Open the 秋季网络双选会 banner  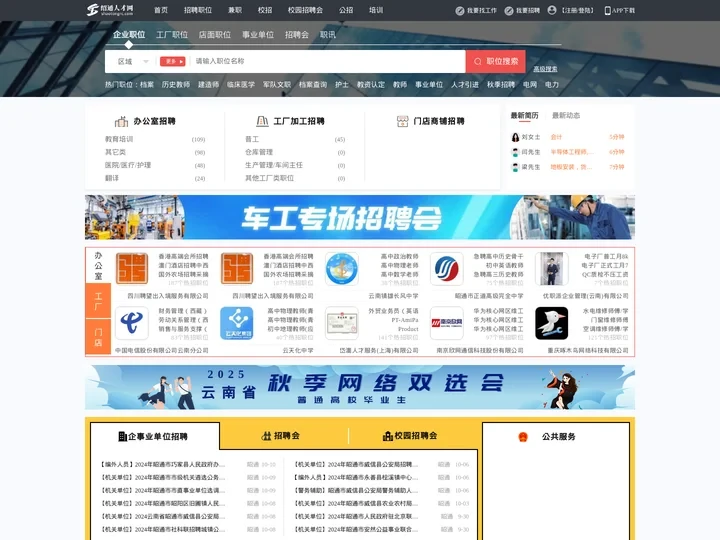click(x=360, y=387)
